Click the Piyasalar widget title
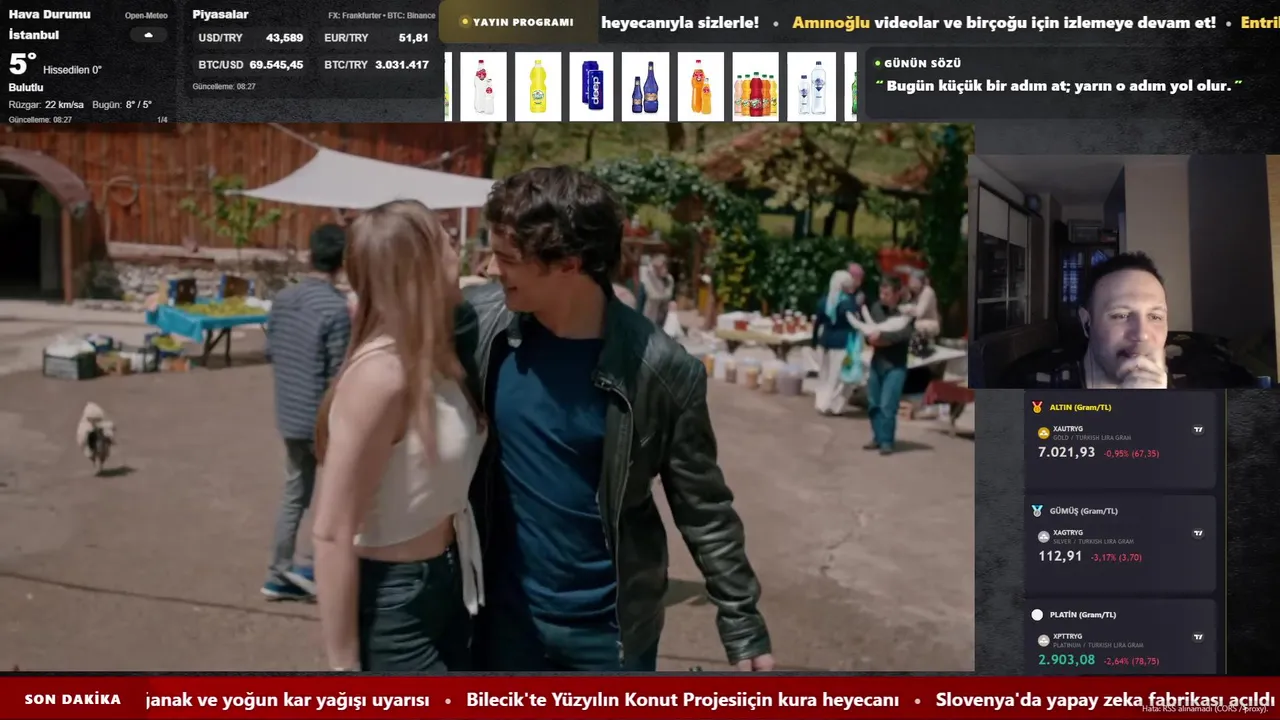1280x720 pixels. 220,14
